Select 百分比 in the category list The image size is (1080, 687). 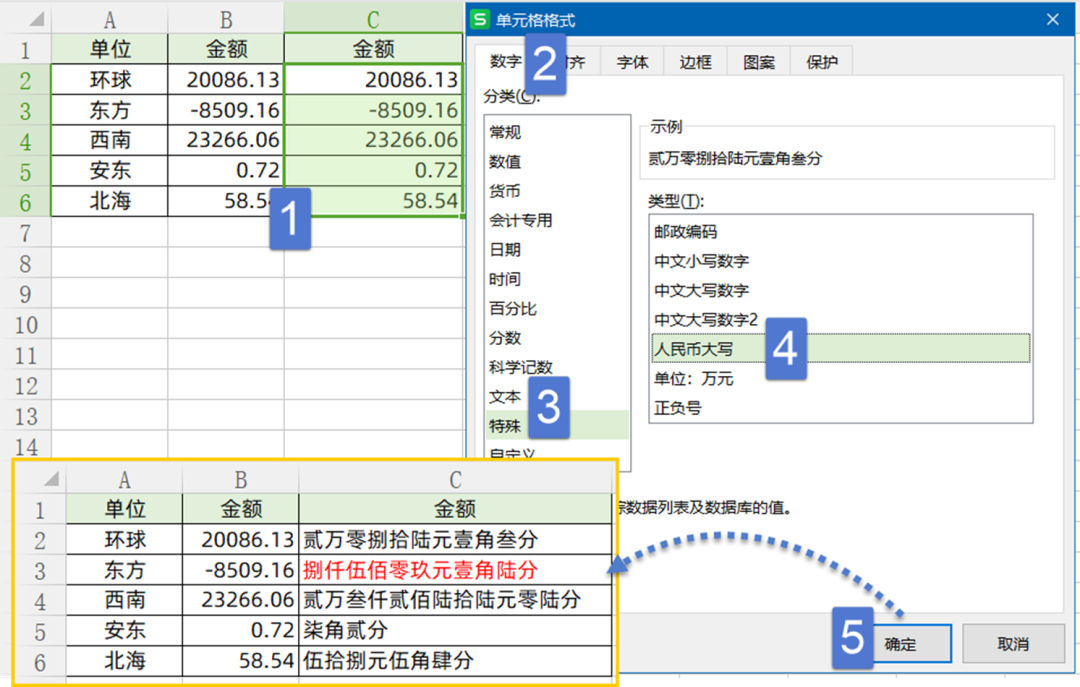coord(557,308)
